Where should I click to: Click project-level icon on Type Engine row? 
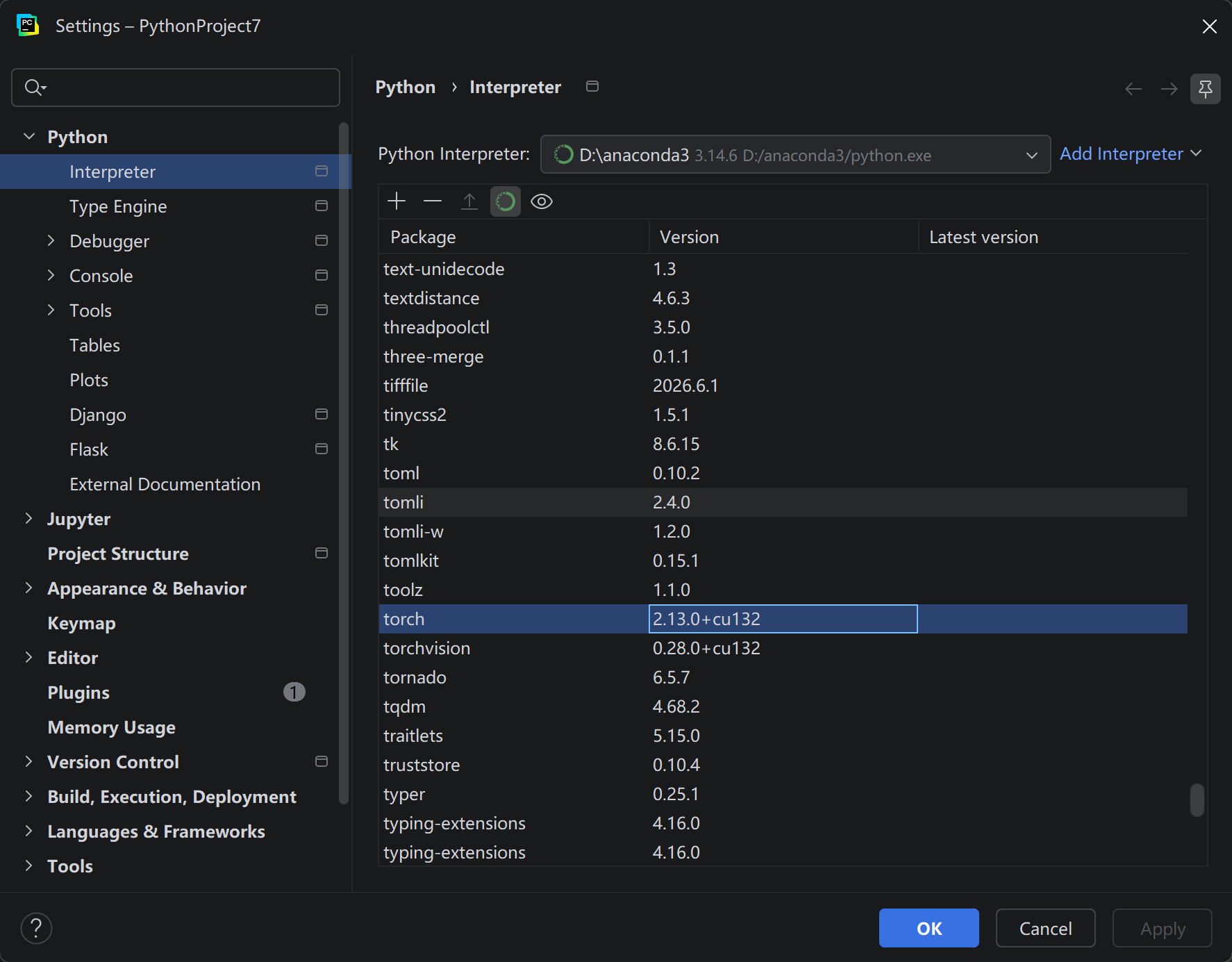coord(322,206)
